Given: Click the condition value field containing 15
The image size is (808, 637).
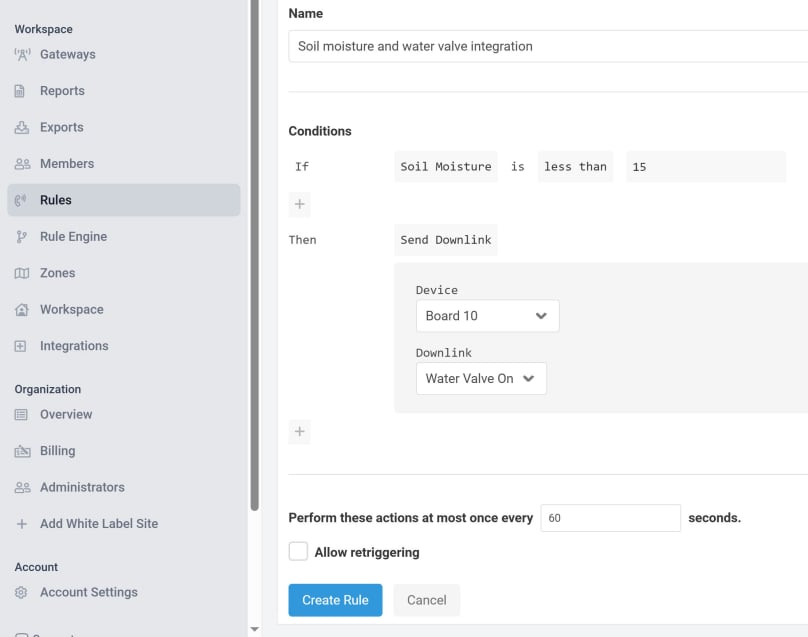Looking at the screenshot, I should coord(706,167).
